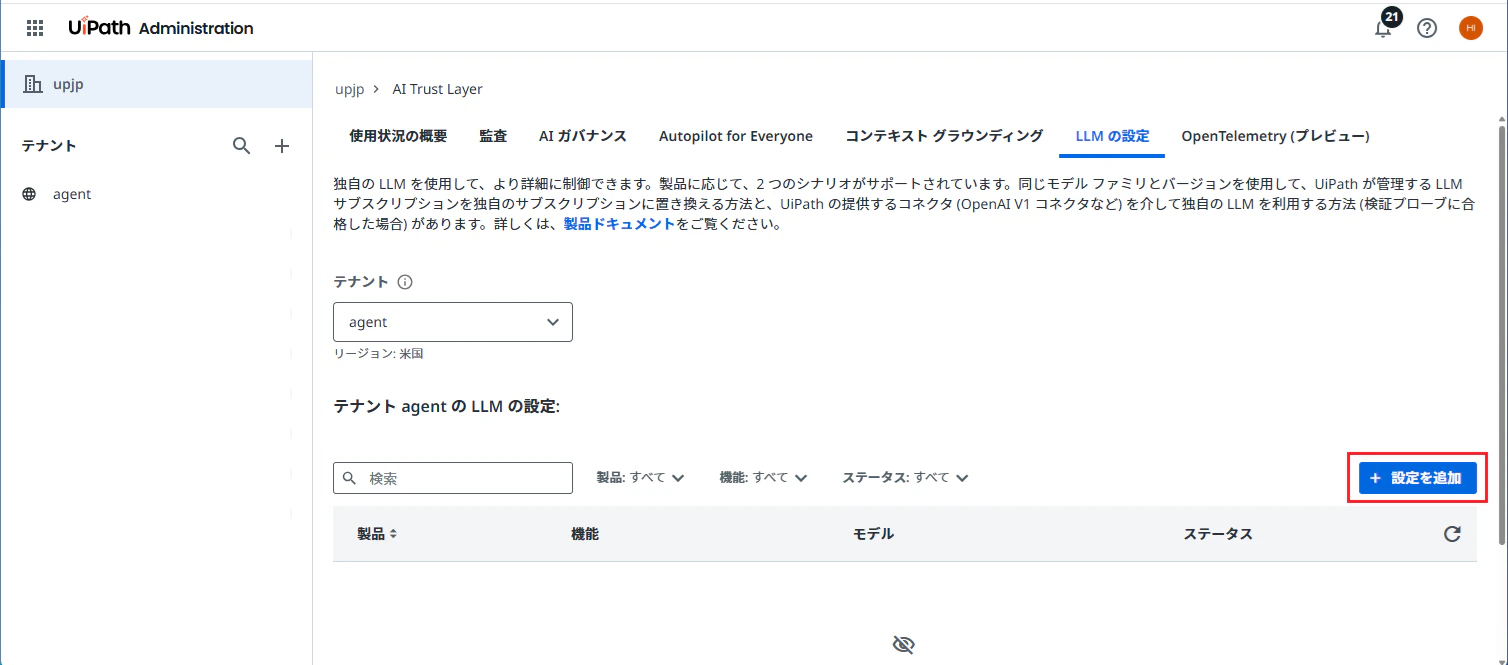Expand the ステータス: すべて filter
Image resolution: width=1508 pixels, height=665 pixels.
point(905,478)
